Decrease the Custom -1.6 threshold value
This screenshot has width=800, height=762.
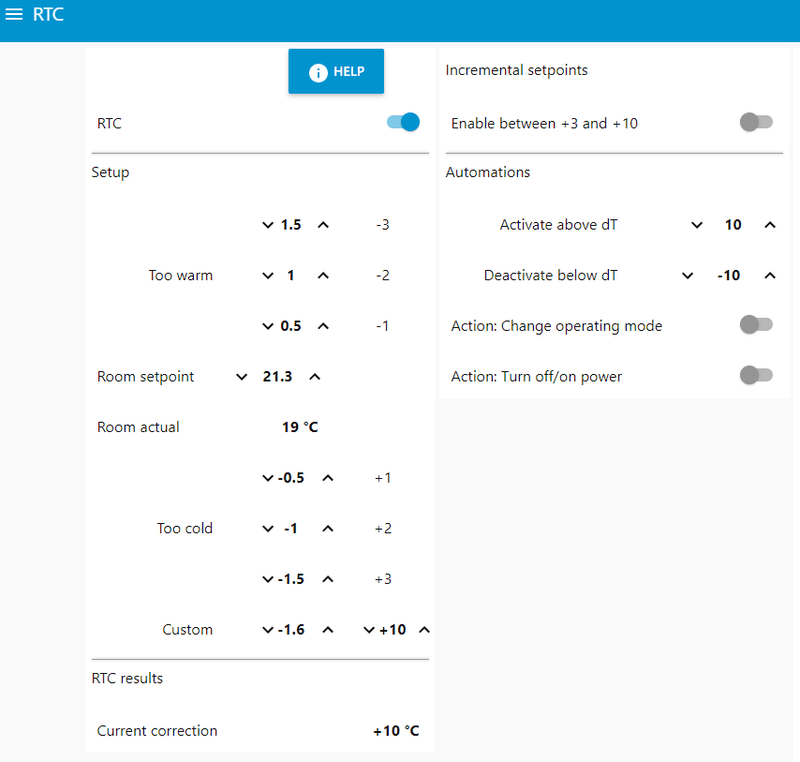point(267,630)
